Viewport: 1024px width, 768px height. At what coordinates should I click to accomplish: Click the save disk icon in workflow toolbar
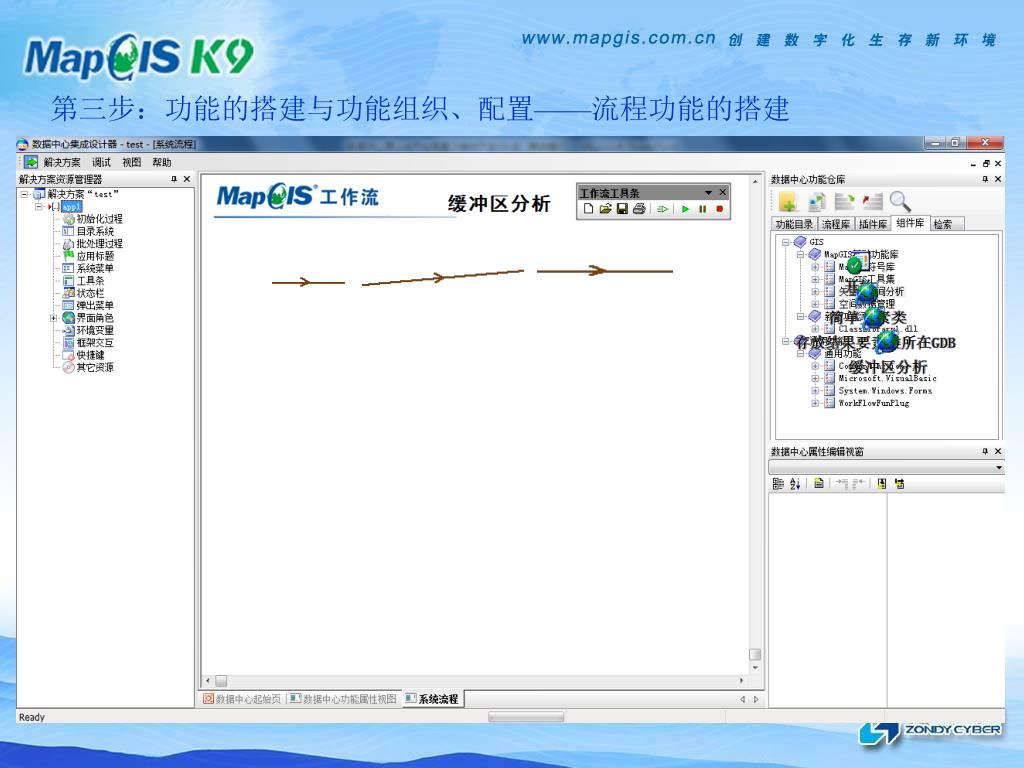point(622,209)
